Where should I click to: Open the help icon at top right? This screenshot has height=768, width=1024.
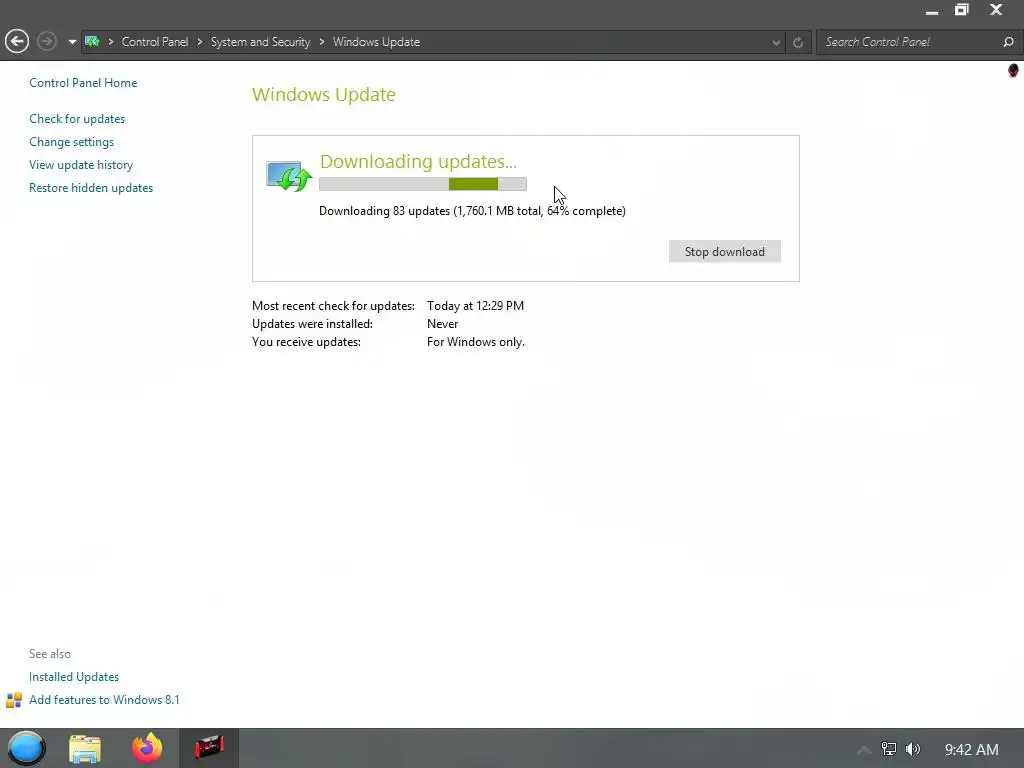[x=1013, y=70]
